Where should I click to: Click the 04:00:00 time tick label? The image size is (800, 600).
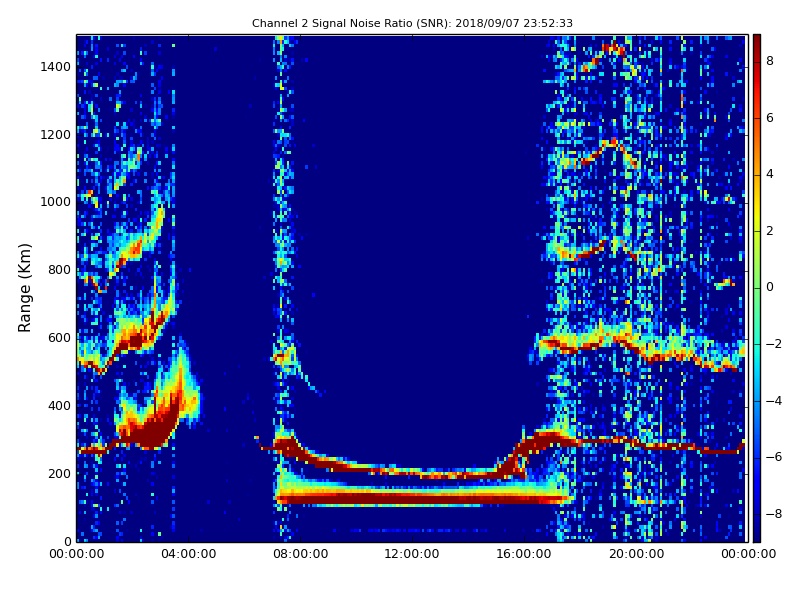coord(189,554)
